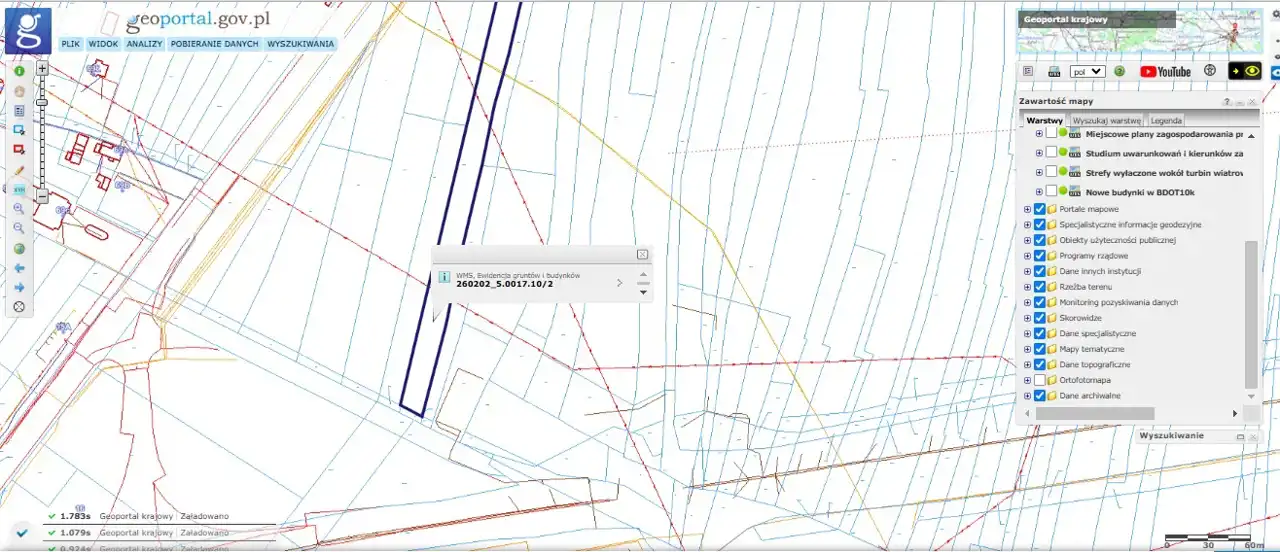Expand the Skorowidze tree node
Viewport: 1280px width, 552px height.
click(x=1027, y=318)
